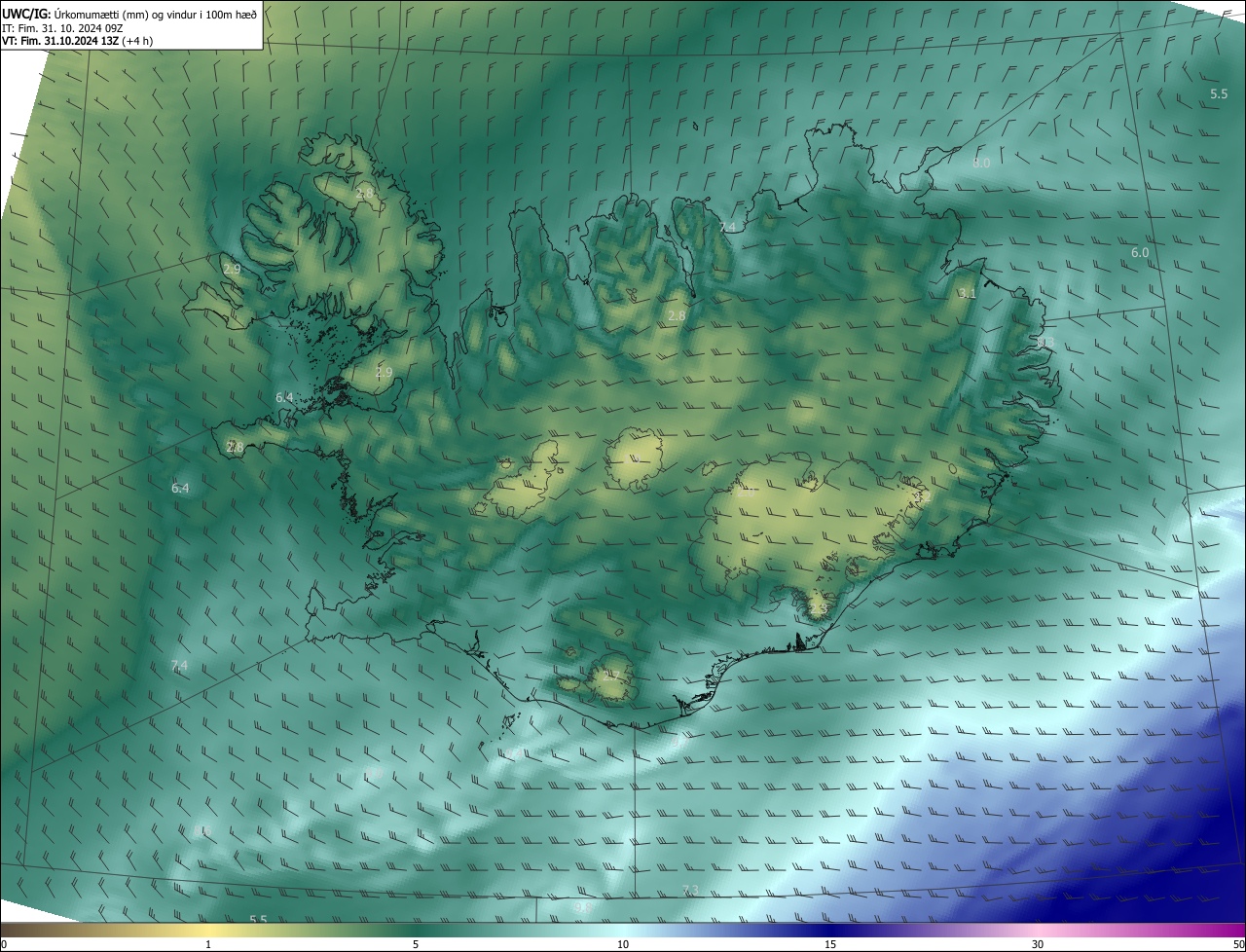Image resolution: width=1246 pixels, height=952 pixels.
Task: Click the 7.3 value label on the map
Action: [690, 891]
